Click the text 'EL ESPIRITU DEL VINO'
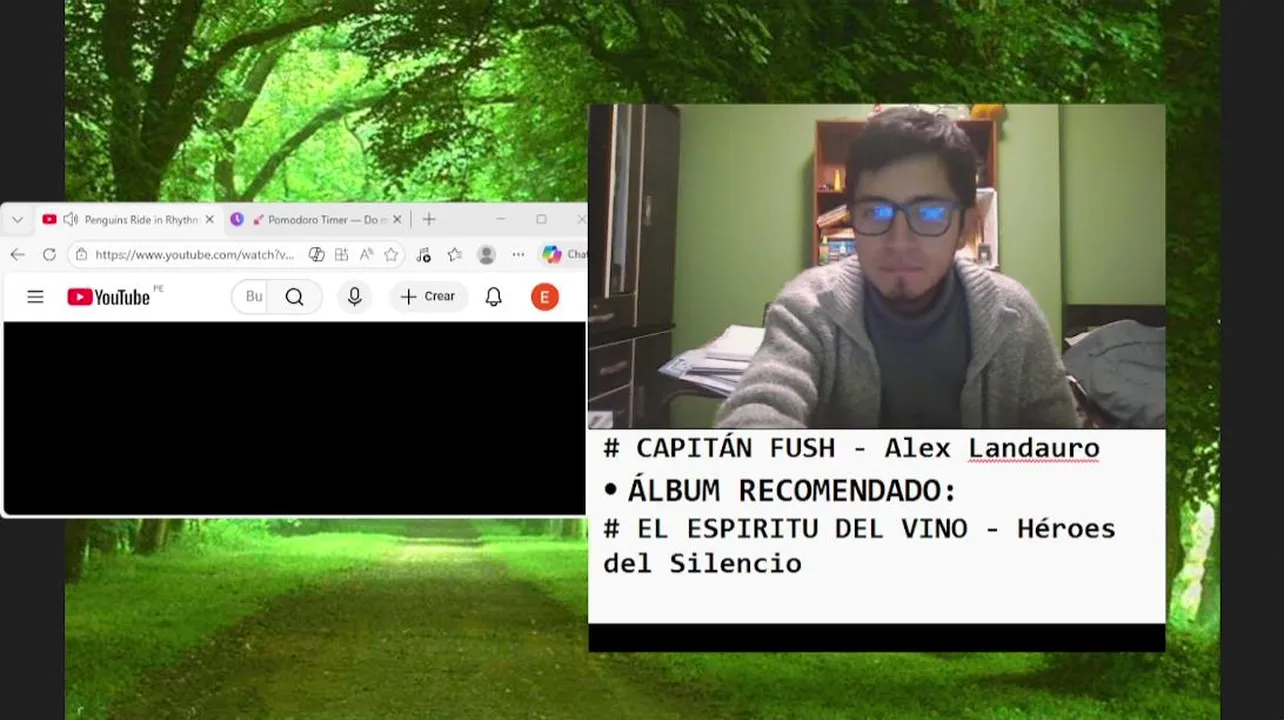Image resolution: width=1284 pixels, height=720 pixels. [802, 528]
